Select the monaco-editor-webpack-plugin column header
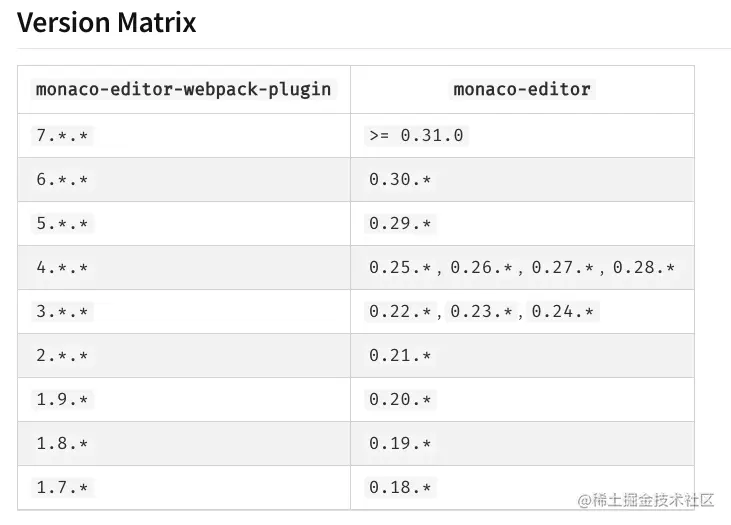 pyautogui.click(x=184, y=89)
